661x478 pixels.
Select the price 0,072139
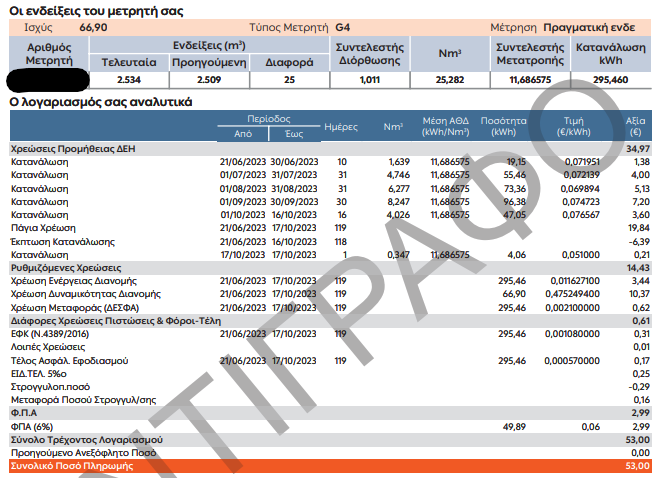(x=581, y=175)
